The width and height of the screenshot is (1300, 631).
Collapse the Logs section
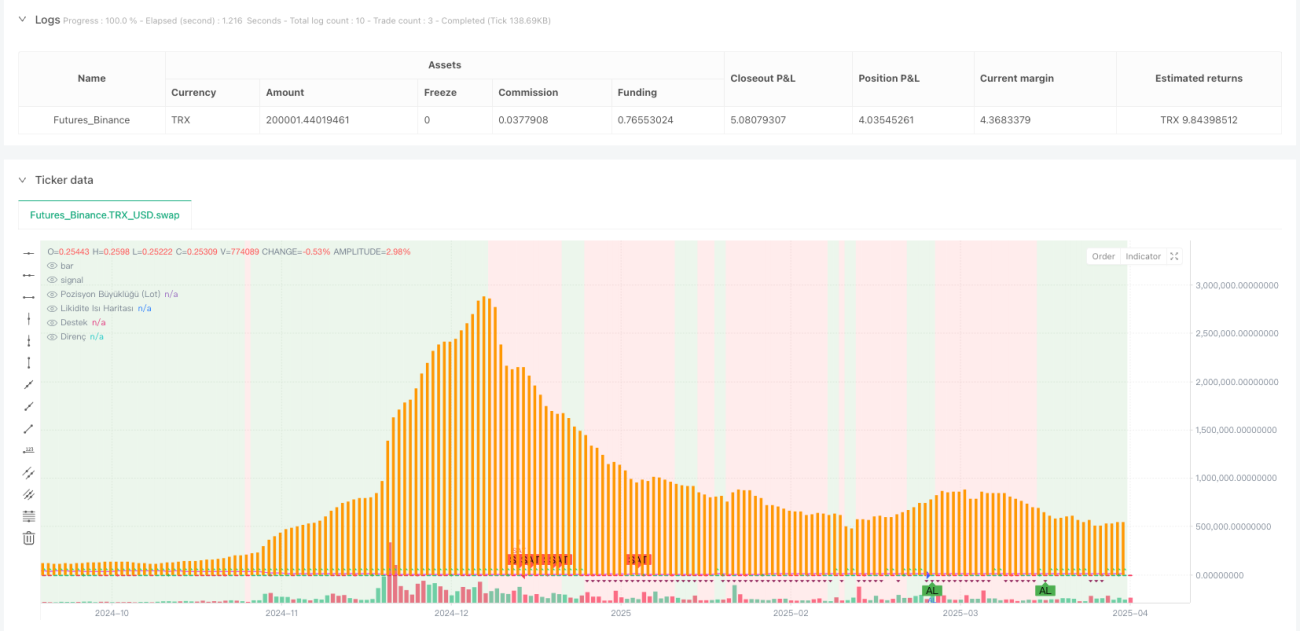[22, 20]
